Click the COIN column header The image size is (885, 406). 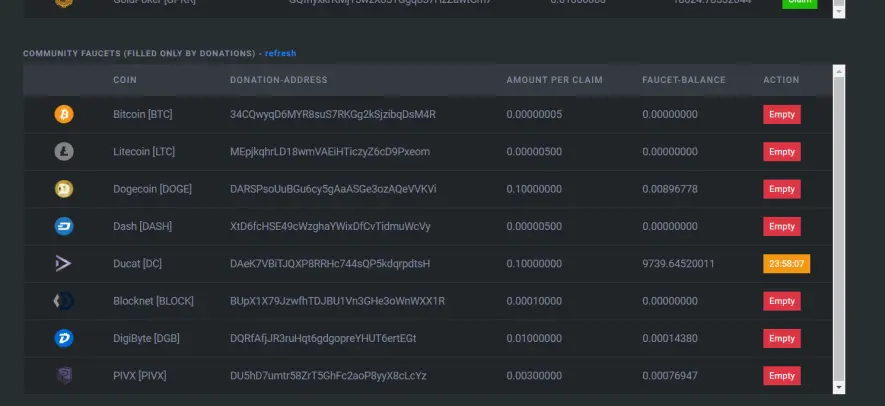pyautogui.click(x=125, y=80)
